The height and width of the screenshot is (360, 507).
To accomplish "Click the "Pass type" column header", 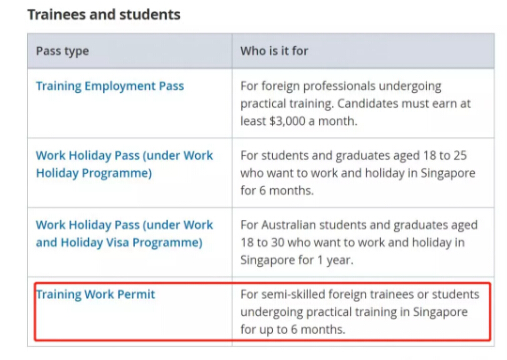I will (62, 51).
